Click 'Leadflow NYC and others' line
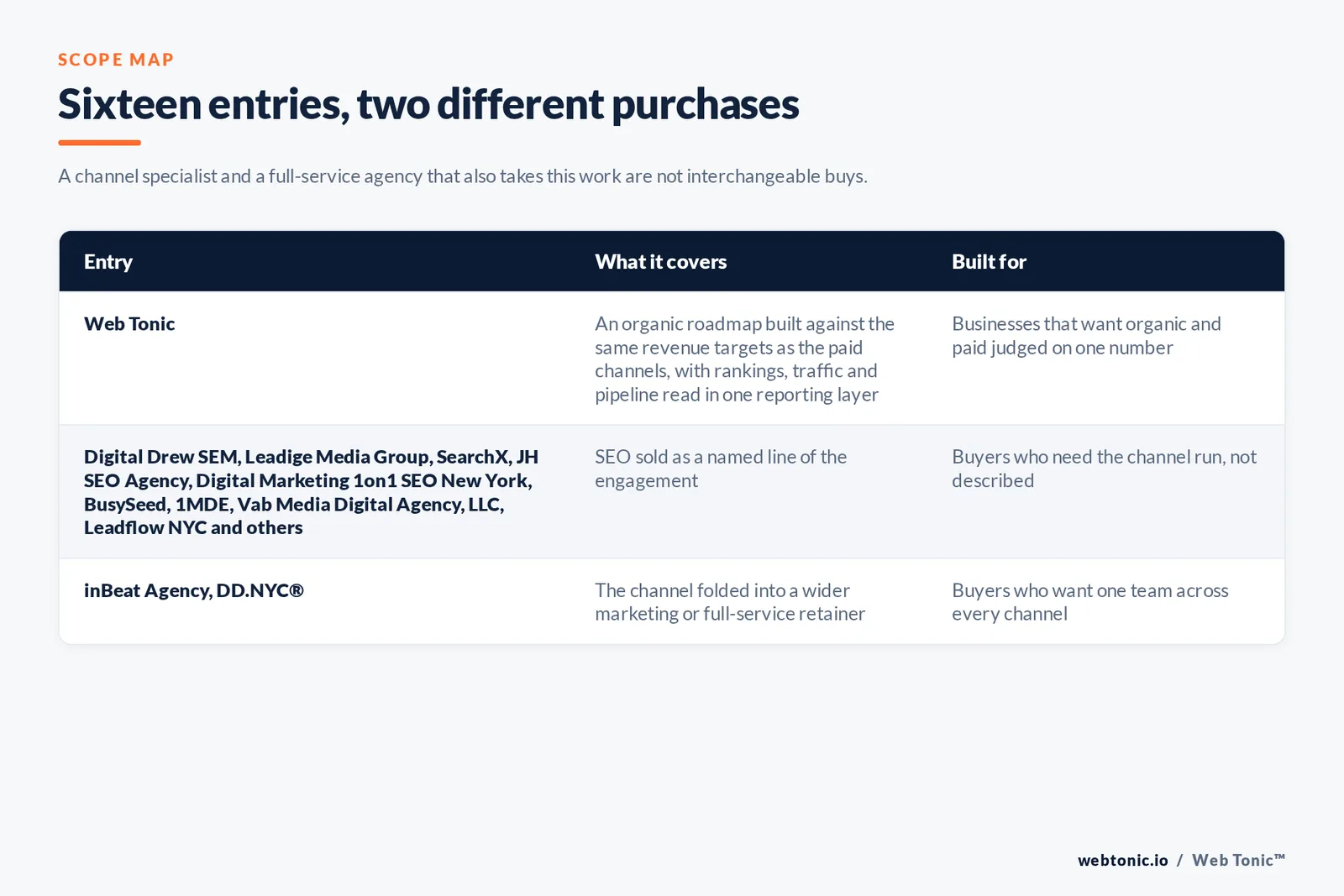This screenshot has height=896, width=1344. coord(193,527)
